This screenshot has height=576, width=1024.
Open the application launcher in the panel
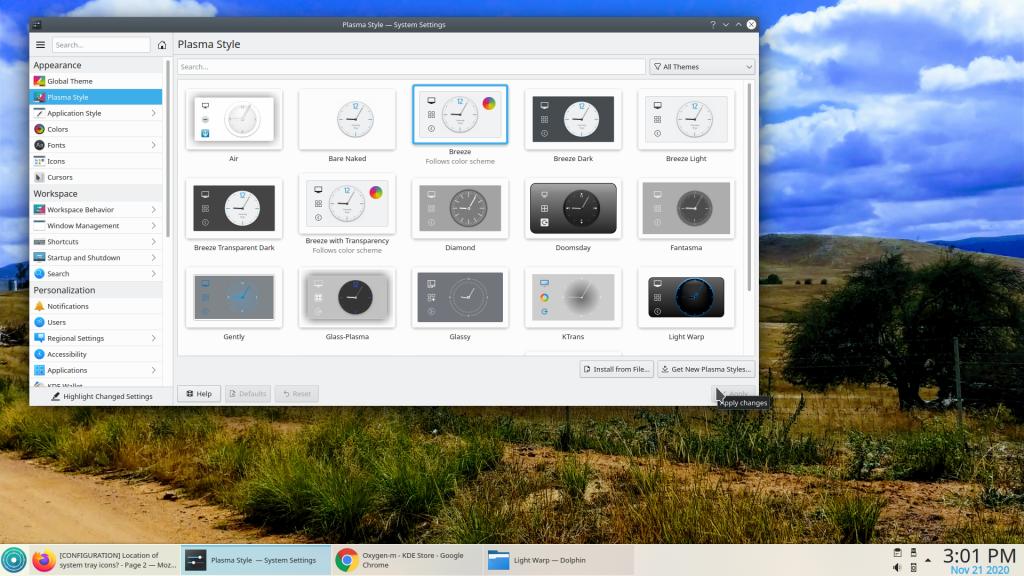(x=14, y=560)
